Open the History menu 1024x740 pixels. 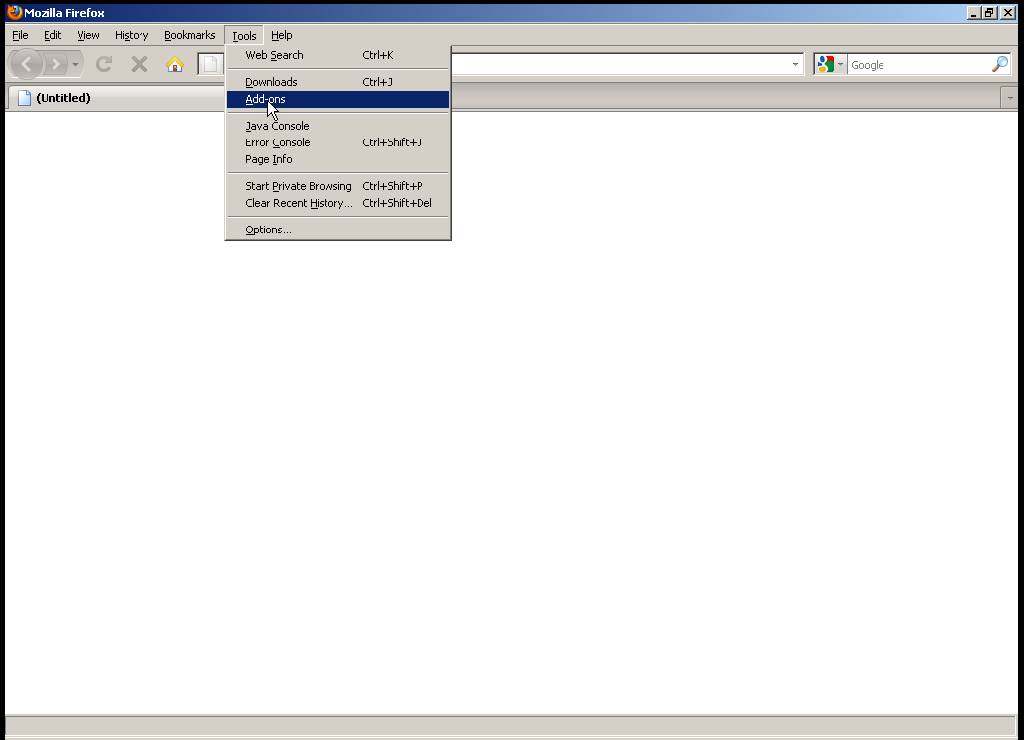(131, 35)
